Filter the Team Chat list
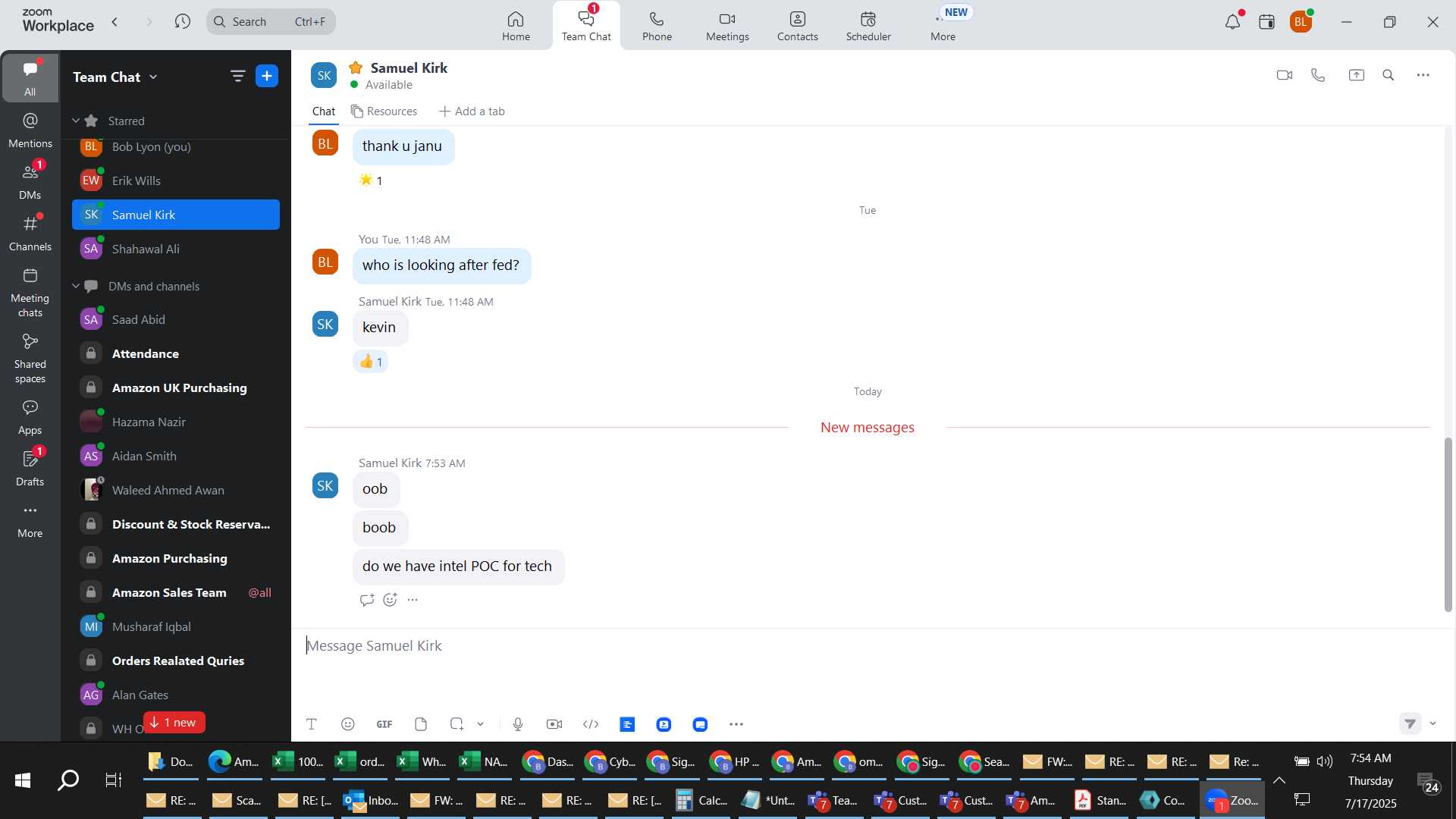This screenshot has width=1456, height=819. [x=237, y=76]
